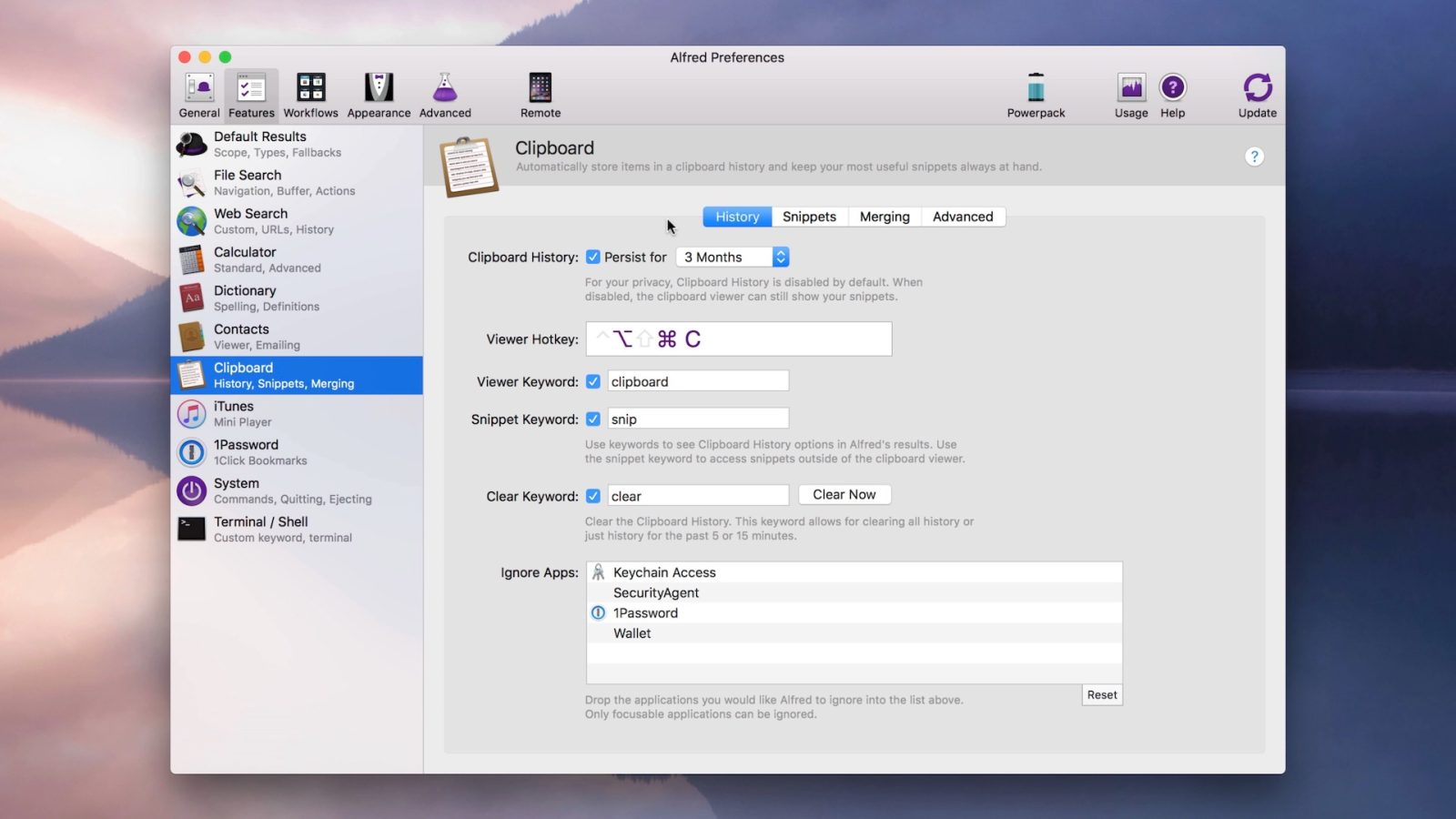Disable the Persist for checkbox

tap(593, 258)
